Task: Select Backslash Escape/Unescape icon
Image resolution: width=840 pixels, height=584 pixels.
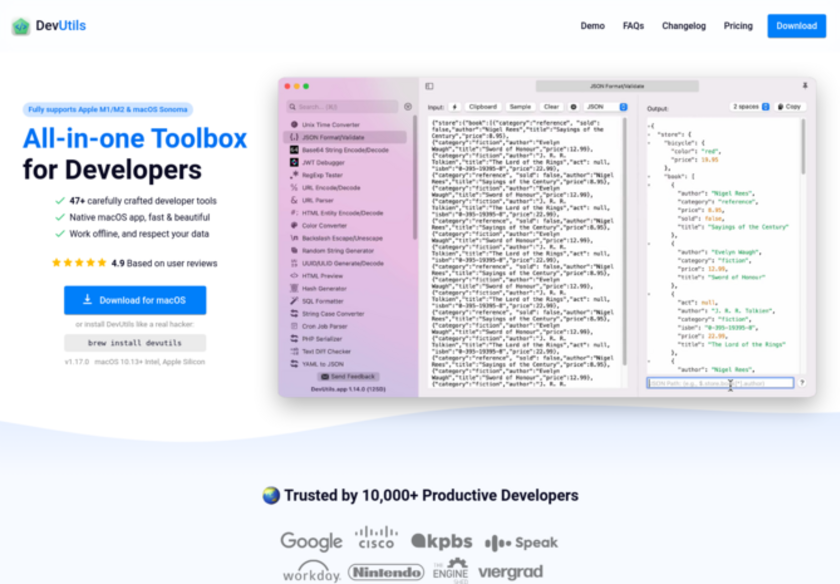Action: [x=294, y=238]
